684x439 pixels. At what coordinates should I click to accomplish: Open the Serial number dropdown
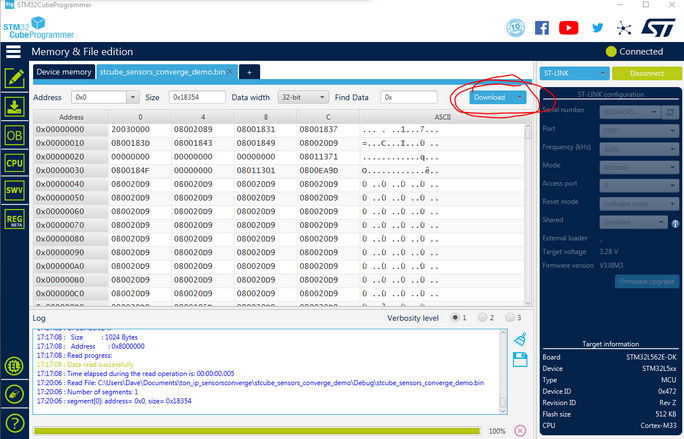(630, 112)
